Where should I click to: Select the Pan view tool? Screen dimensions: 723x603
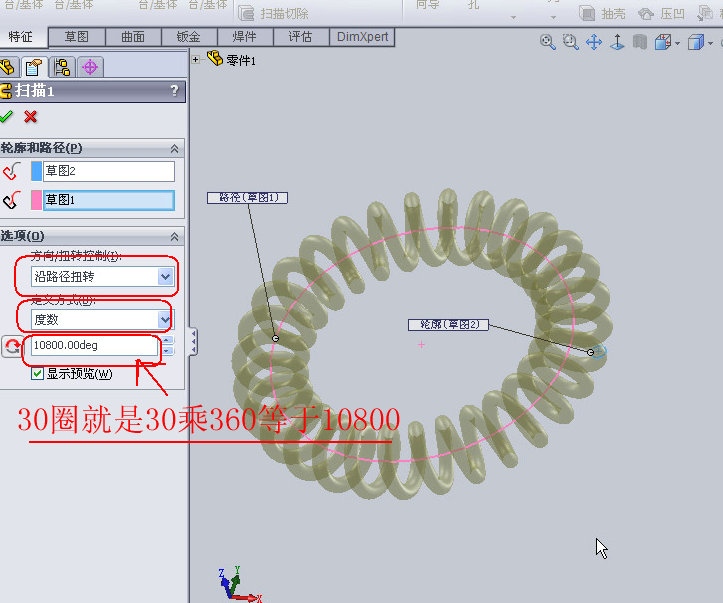click(594, 42)
